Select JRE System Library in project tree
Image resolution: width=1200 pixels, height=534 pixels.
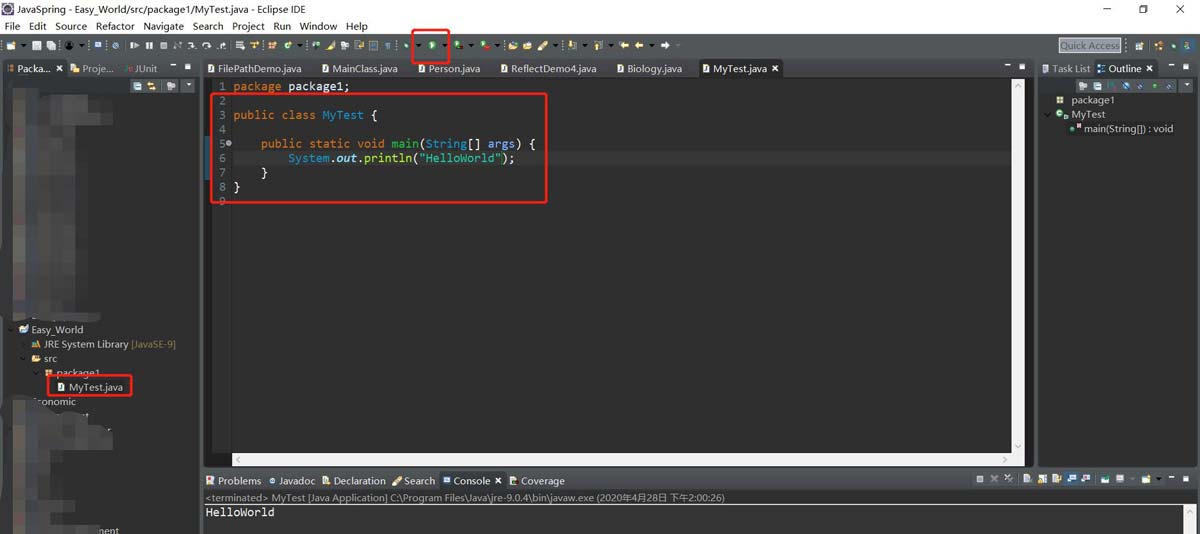[x=105, y=344]
